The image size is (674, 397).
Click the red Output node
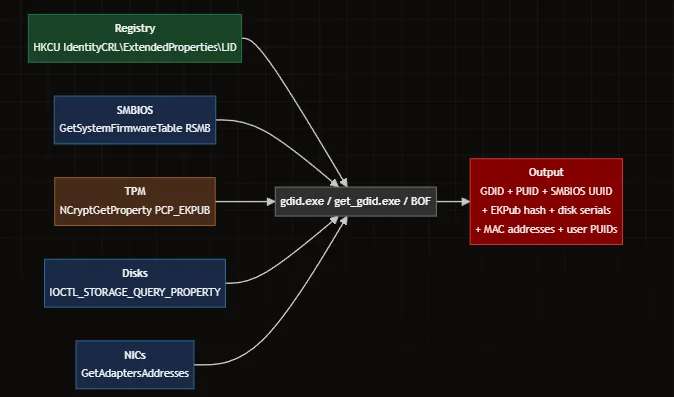tap(546, 202)
